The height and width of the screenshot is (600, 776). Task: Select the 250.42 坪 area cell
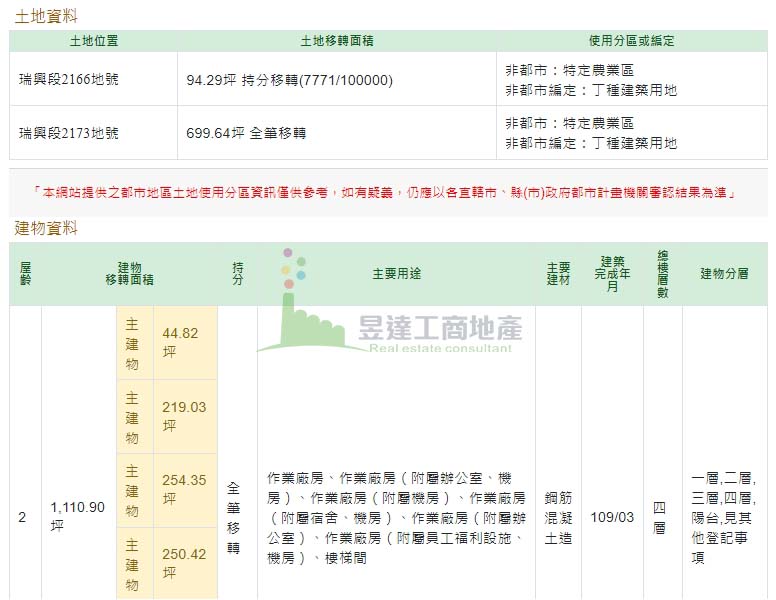pos(185,563)
